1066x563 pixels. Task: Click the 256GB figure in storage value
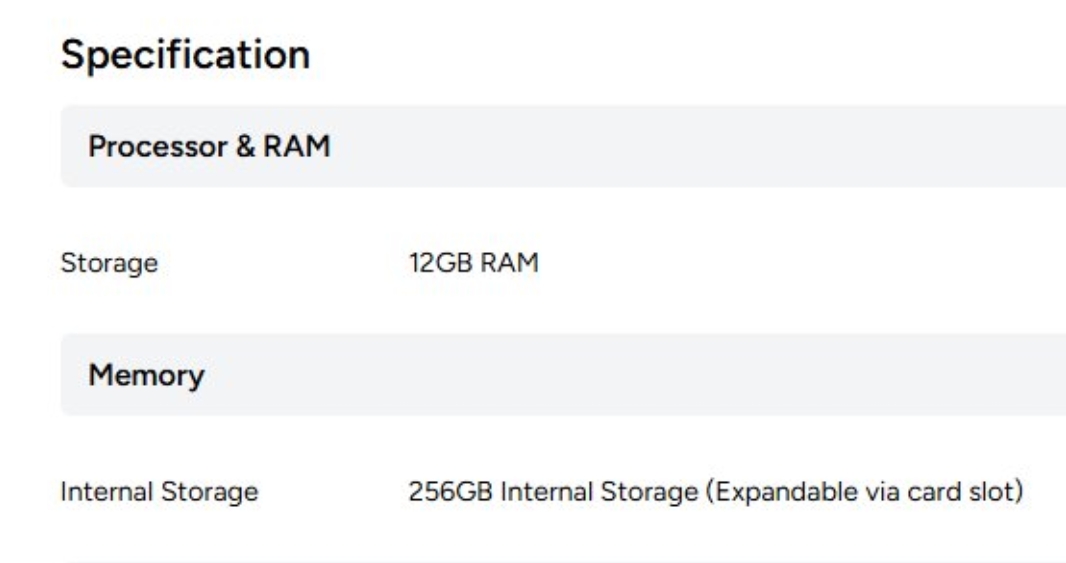(x=450, y=492)
